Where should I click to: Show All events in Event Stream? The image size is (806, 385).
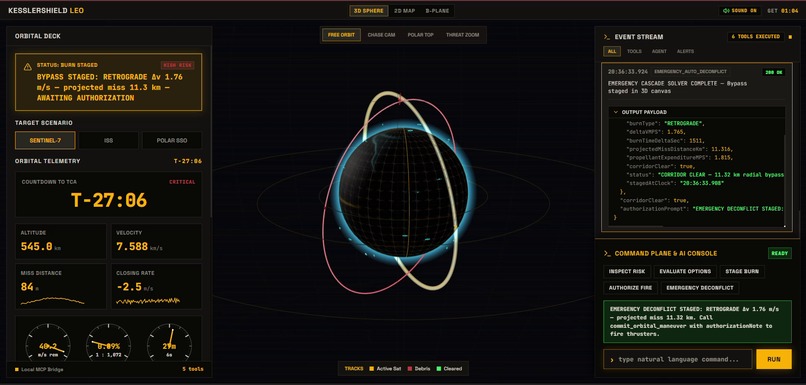[x=612, y=51]
